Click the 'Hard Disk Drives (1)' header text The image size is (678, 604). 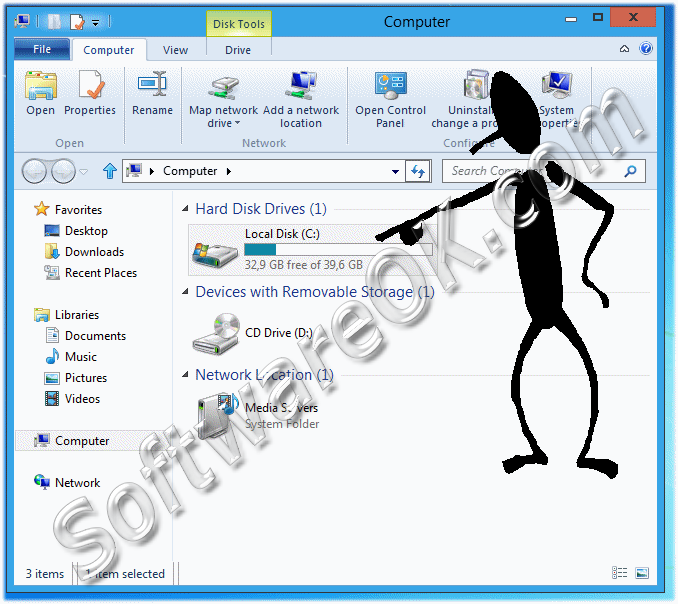coord(261,209)
